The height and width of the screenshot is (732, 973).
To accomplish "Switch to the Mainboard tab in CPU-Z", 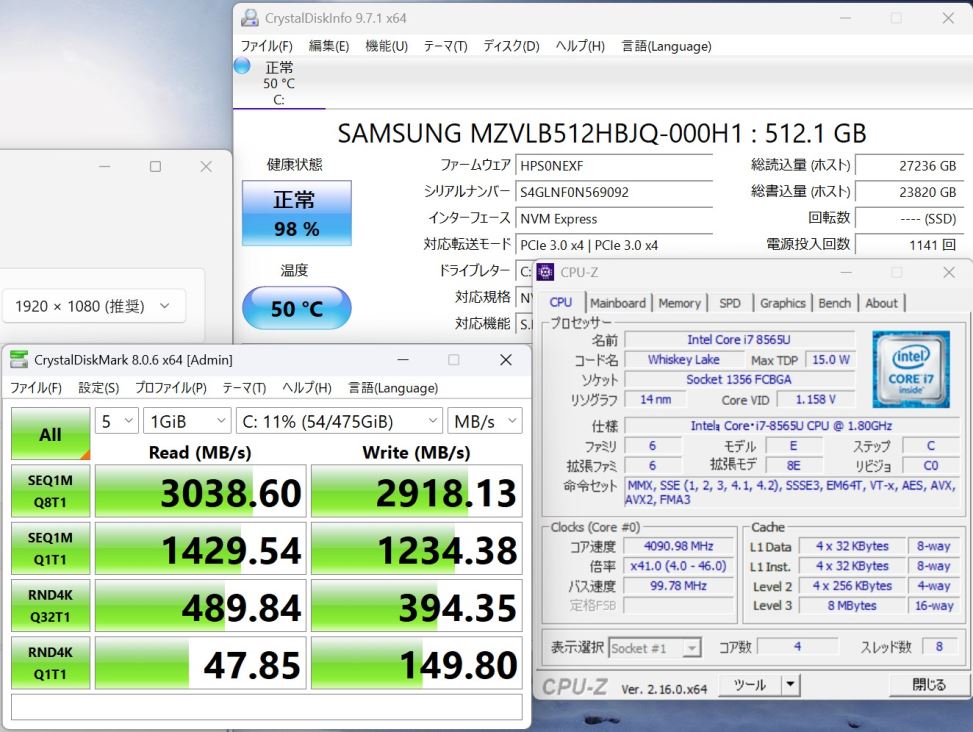I will [x=617, y=303].
